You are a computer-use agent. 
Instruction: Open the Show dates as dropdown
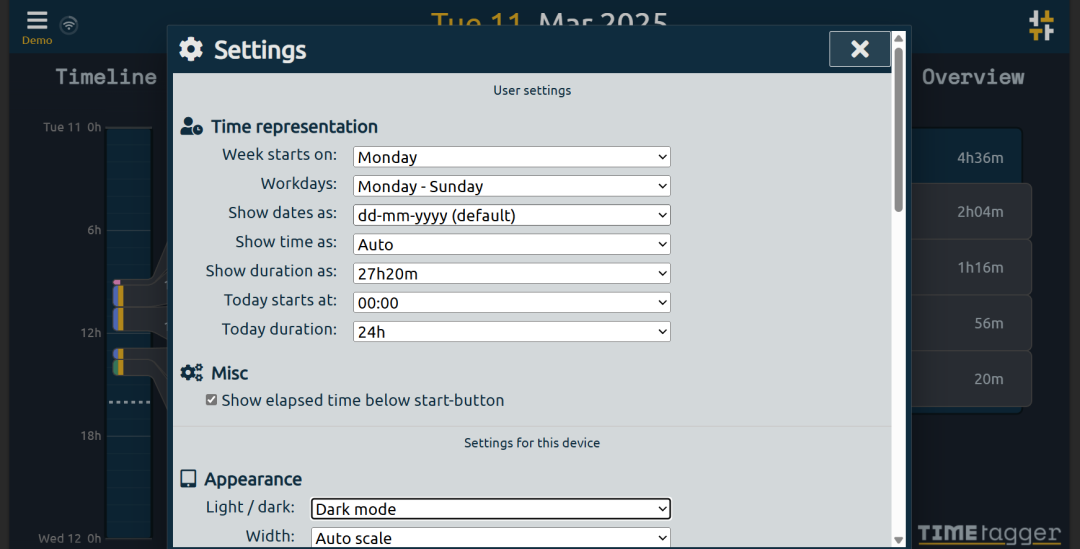click(x=512, y=215)
